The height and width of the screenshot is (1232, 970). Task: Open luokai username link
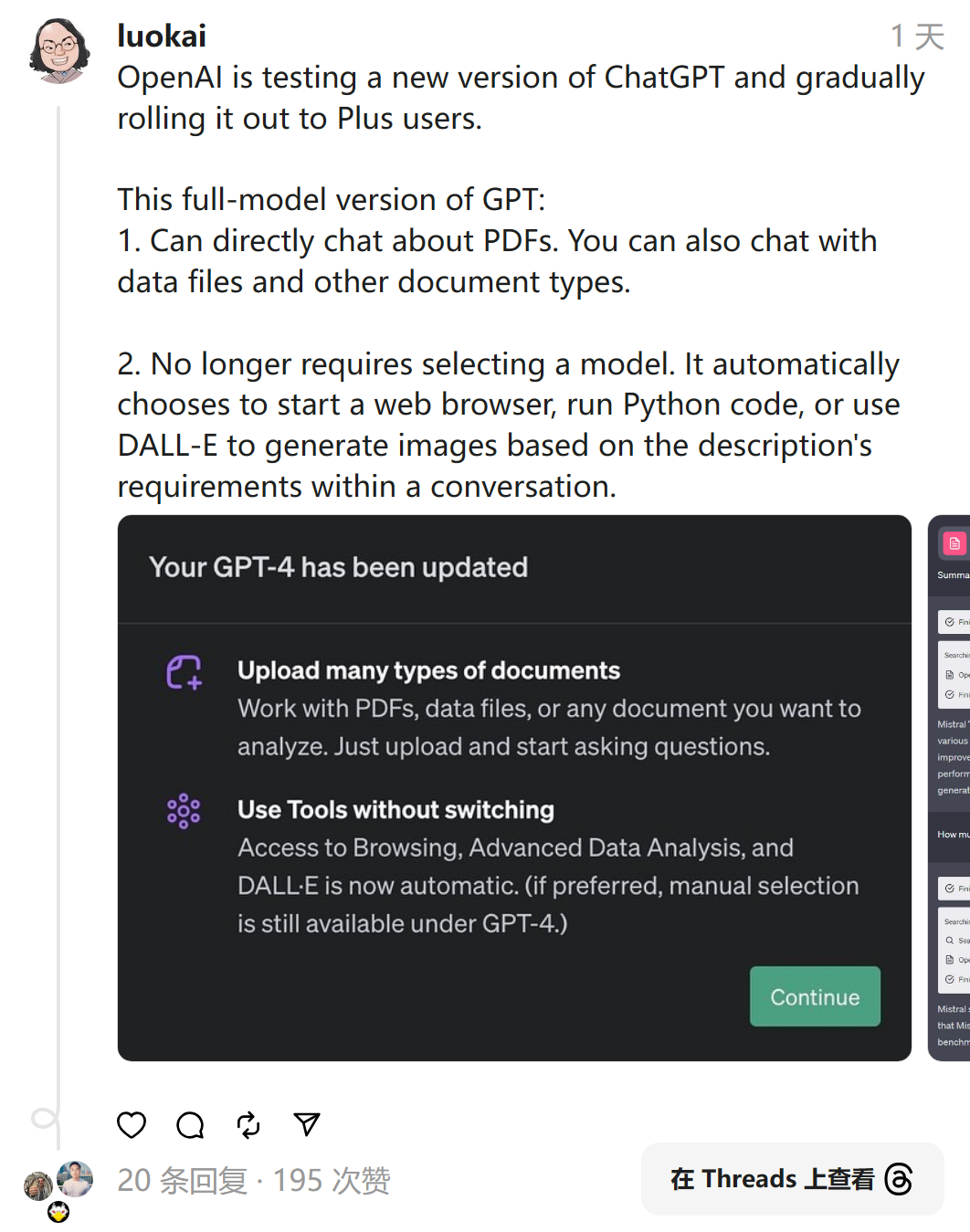162,36
